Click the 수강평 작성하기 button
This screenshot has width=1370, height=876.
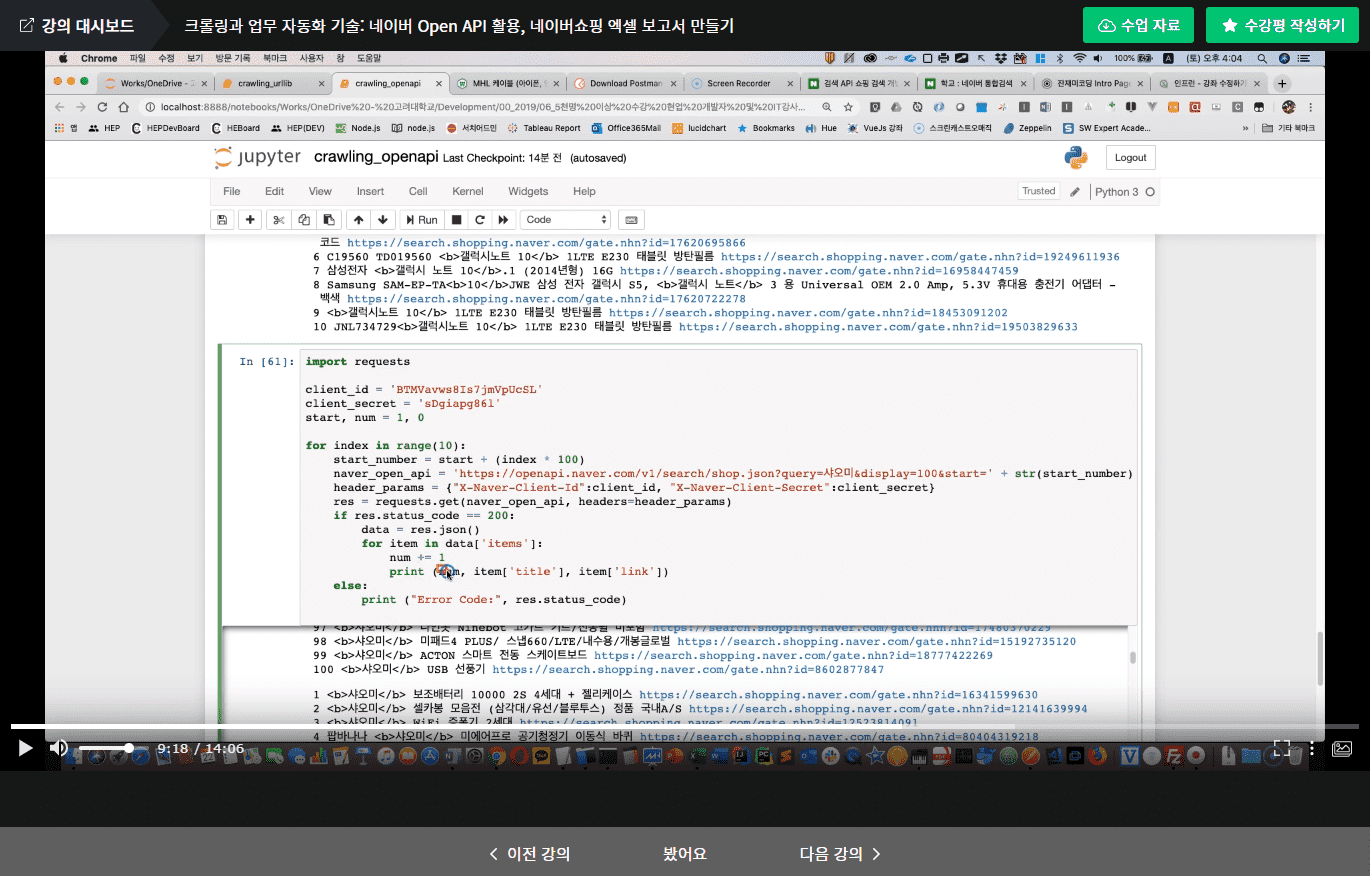tap(1284, 25)
